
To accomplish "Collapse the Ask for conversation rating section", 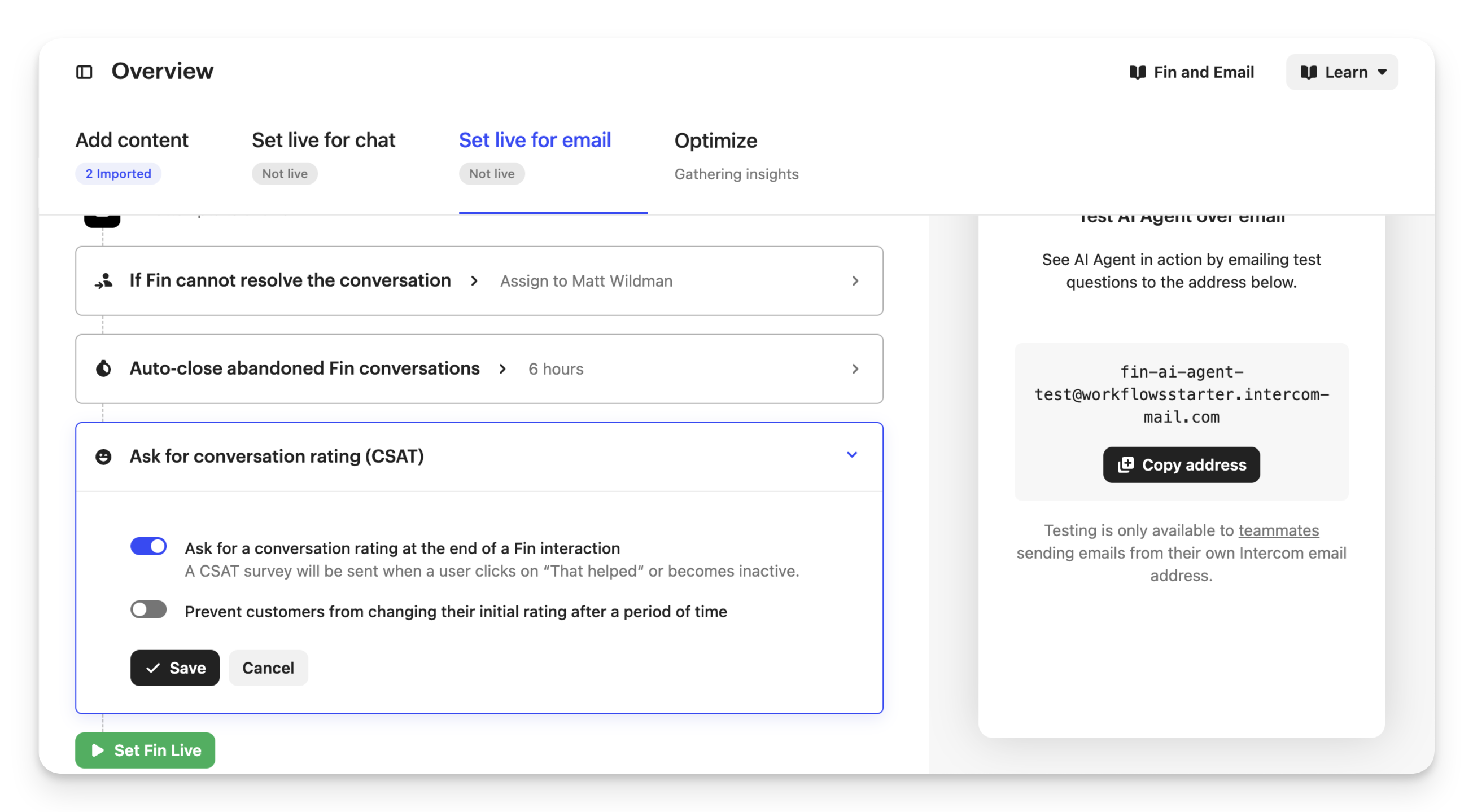I will pyautogui.click(x=851, y=454).
